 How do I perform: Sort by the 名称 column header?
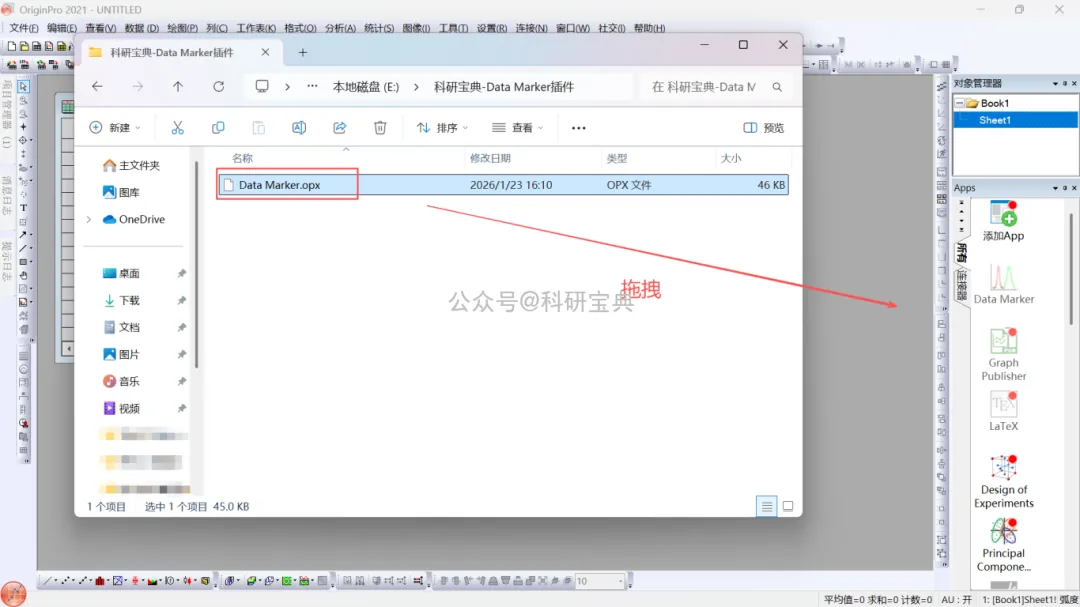(x=242, y=158)
